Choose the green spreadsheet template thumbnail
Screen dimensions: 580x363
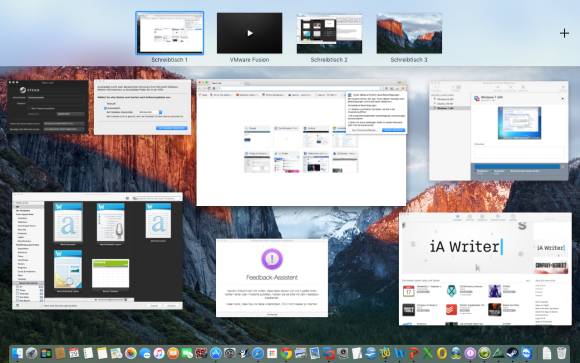click(x=110, y=273)
